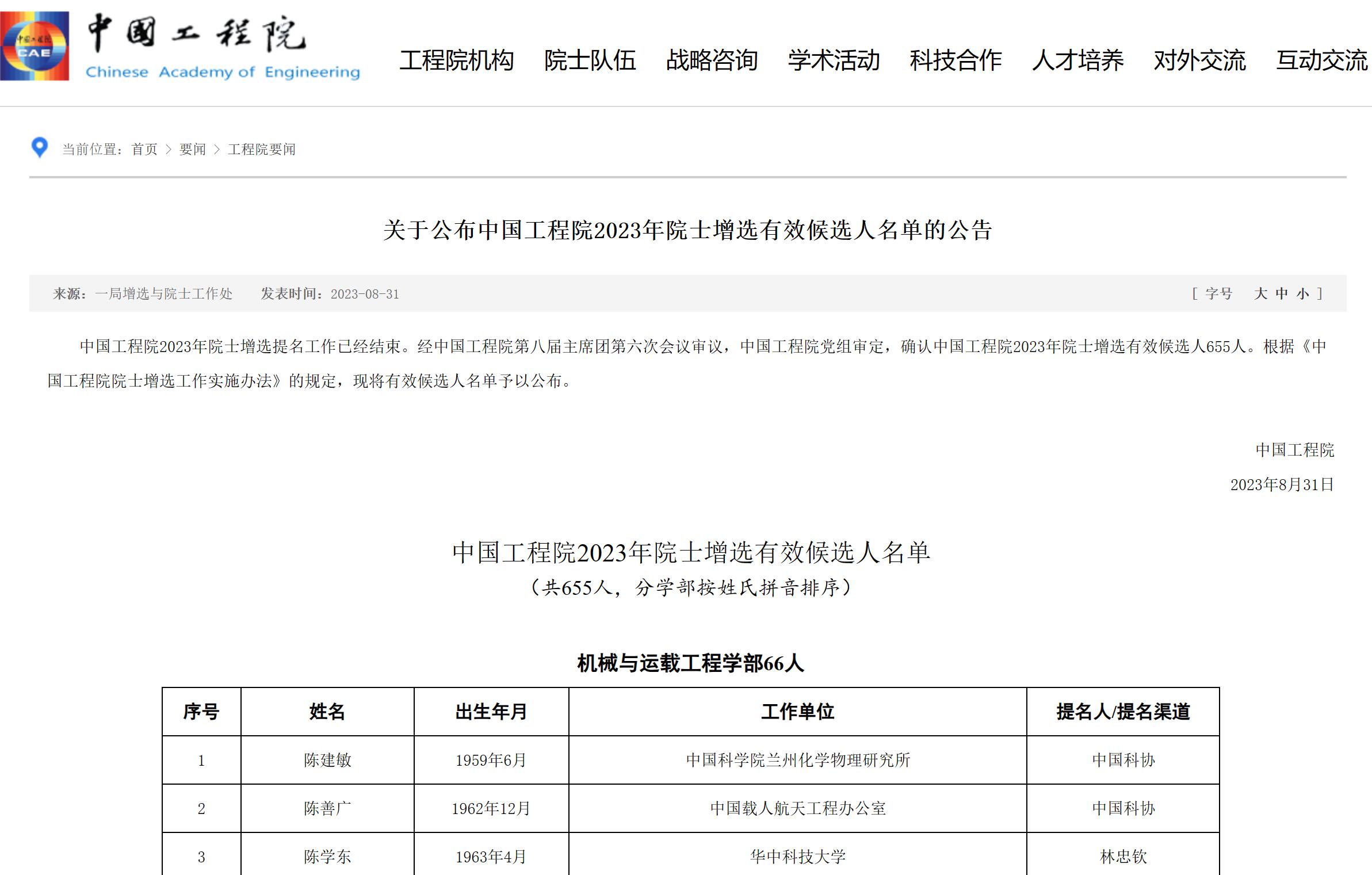This screenshot has height=875, width=1372.
Task: Set font size to 大
Action: tap(1261, 294)
